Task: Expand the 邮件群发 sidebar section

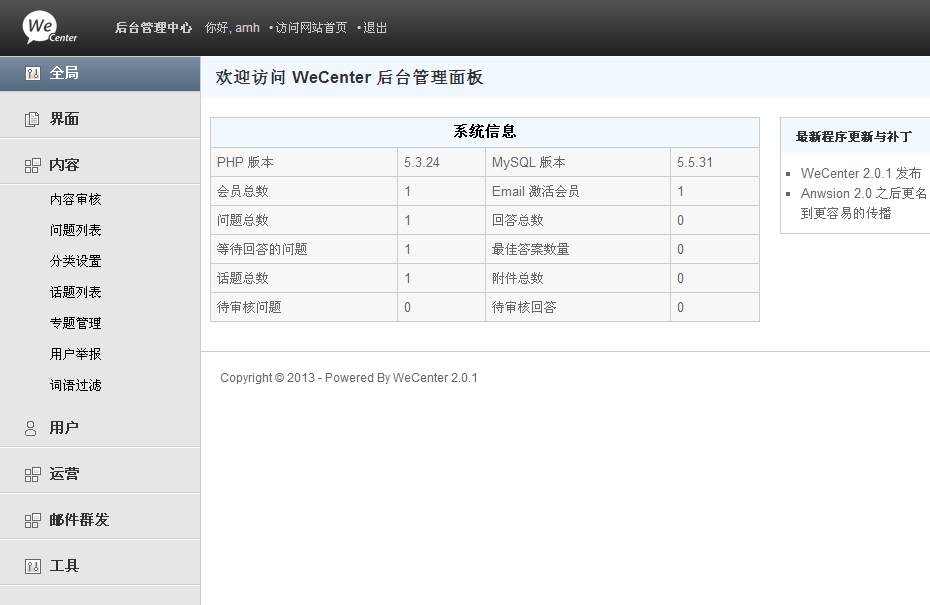Action: (x=79, y=520)
